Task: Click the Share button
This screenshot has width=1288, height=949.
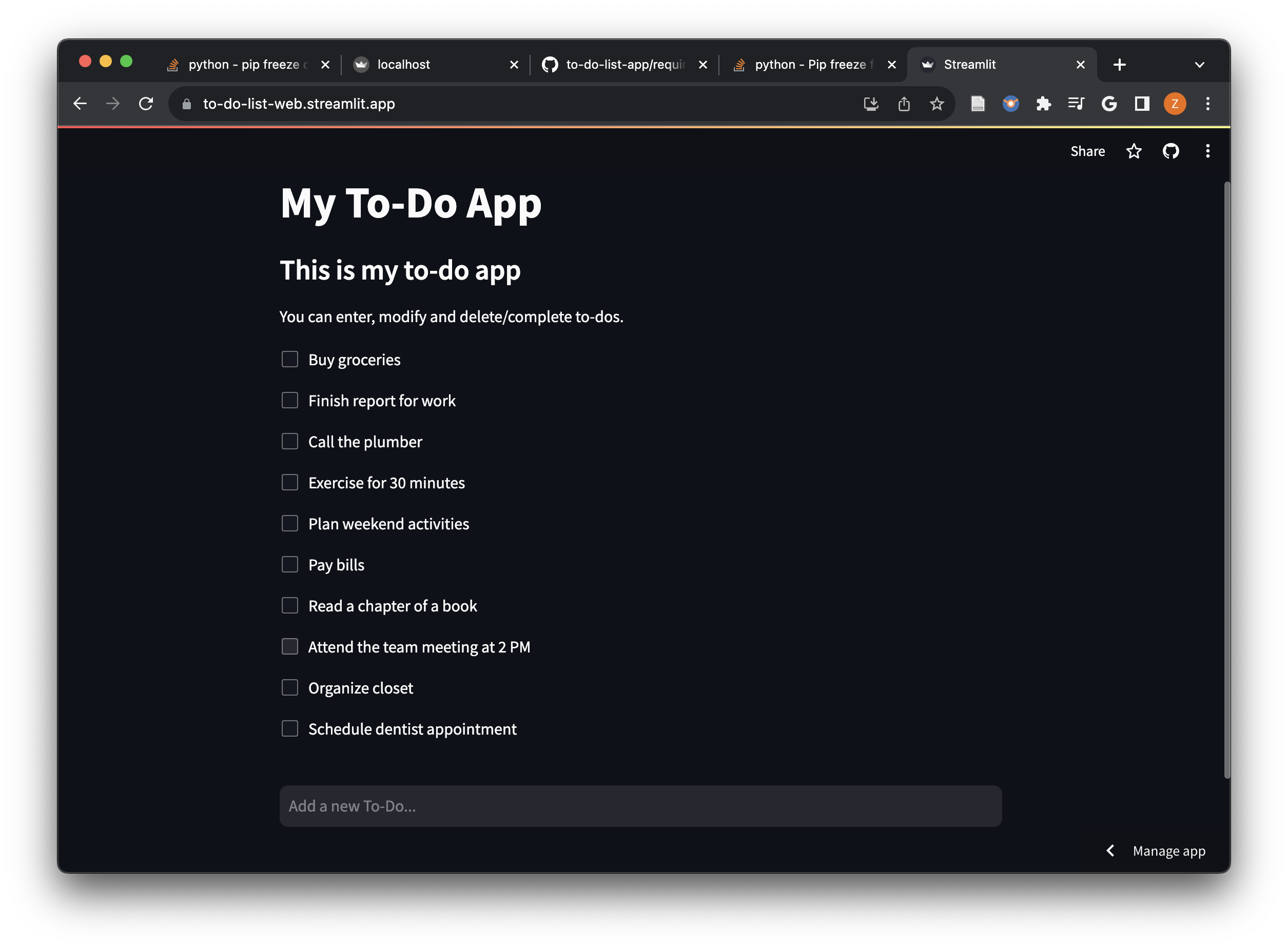Action: point(1088,151)
